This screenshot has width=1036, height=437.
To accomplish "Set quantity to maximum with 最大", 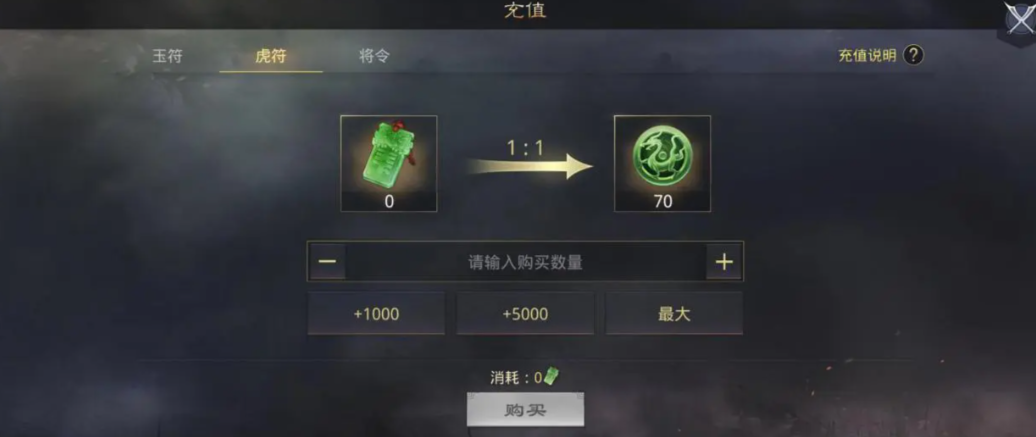I will click(674, 313).
